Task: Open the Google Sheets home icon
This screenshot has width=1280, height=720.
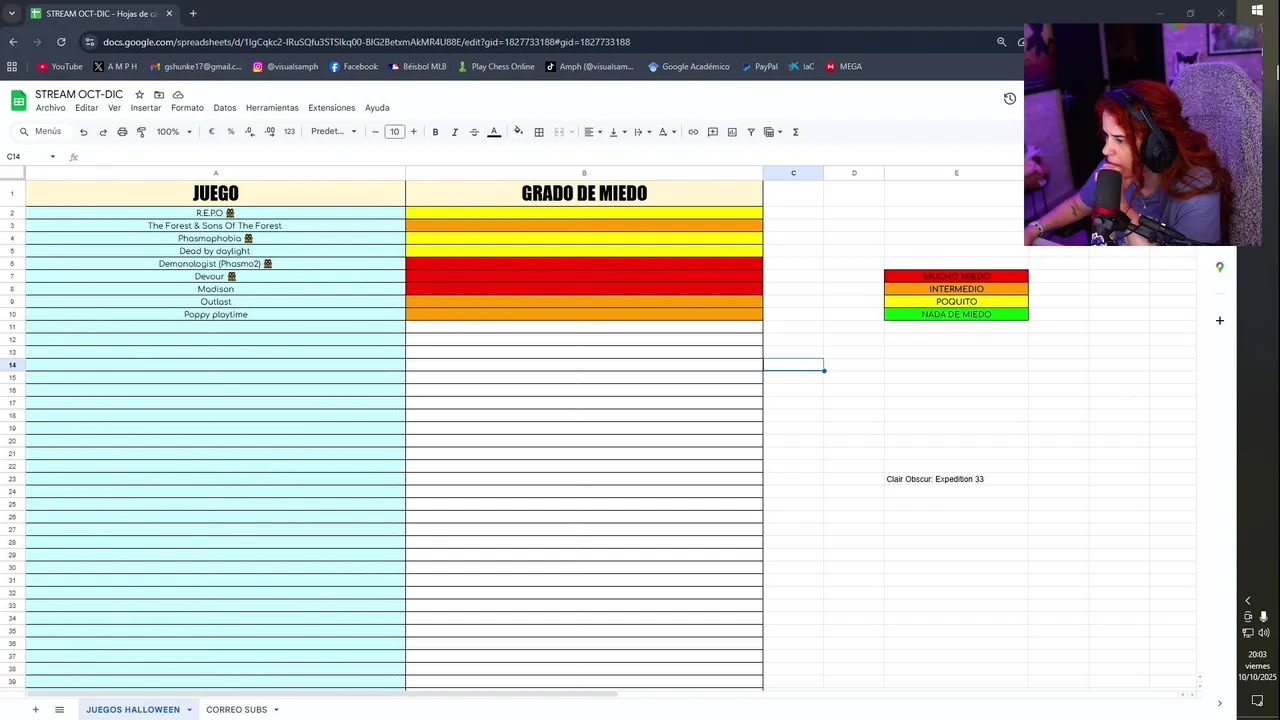Action: [x=18, y=100]
